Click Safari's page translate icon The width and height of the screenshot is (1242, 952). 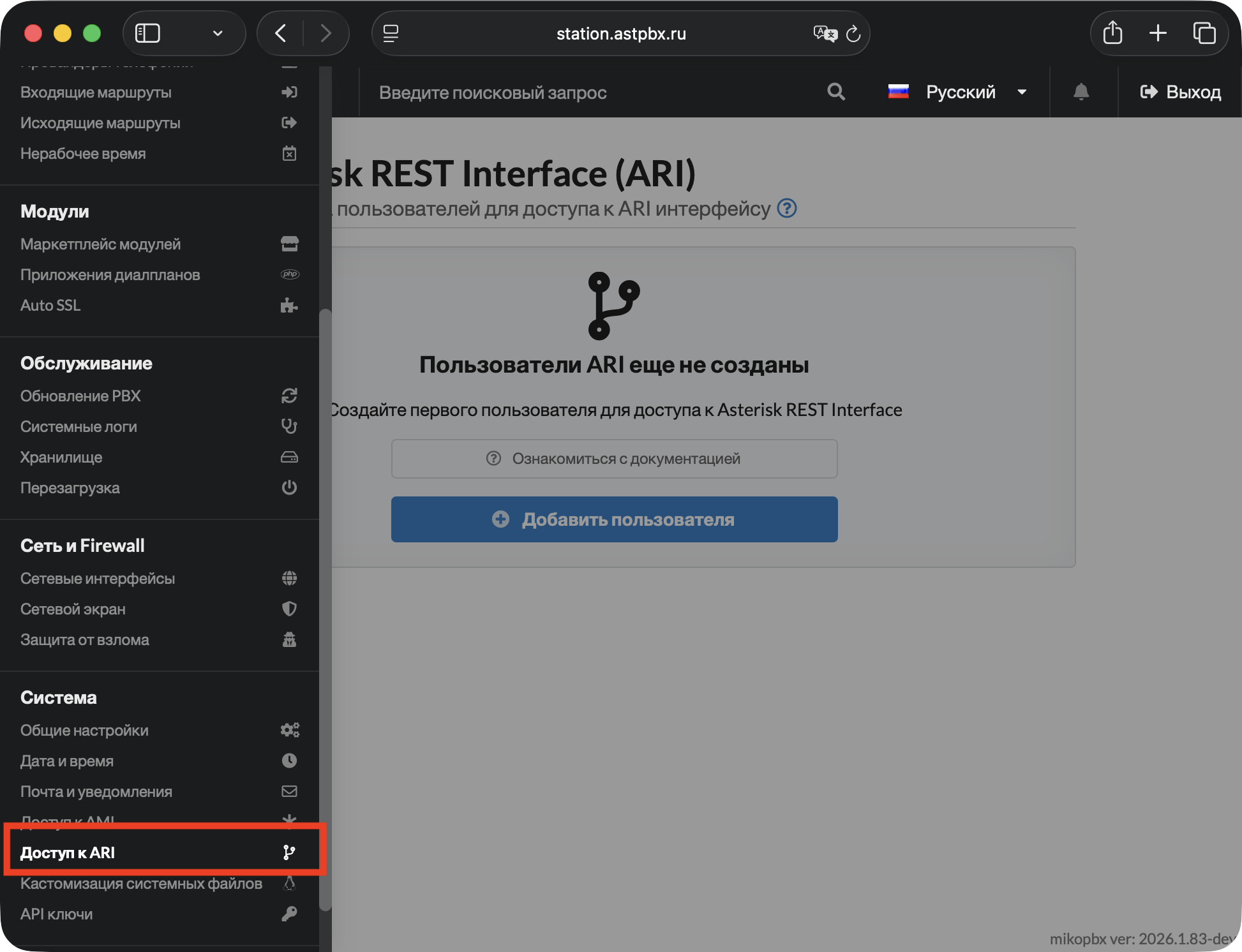pyautogui.click(x=824, y=33)
